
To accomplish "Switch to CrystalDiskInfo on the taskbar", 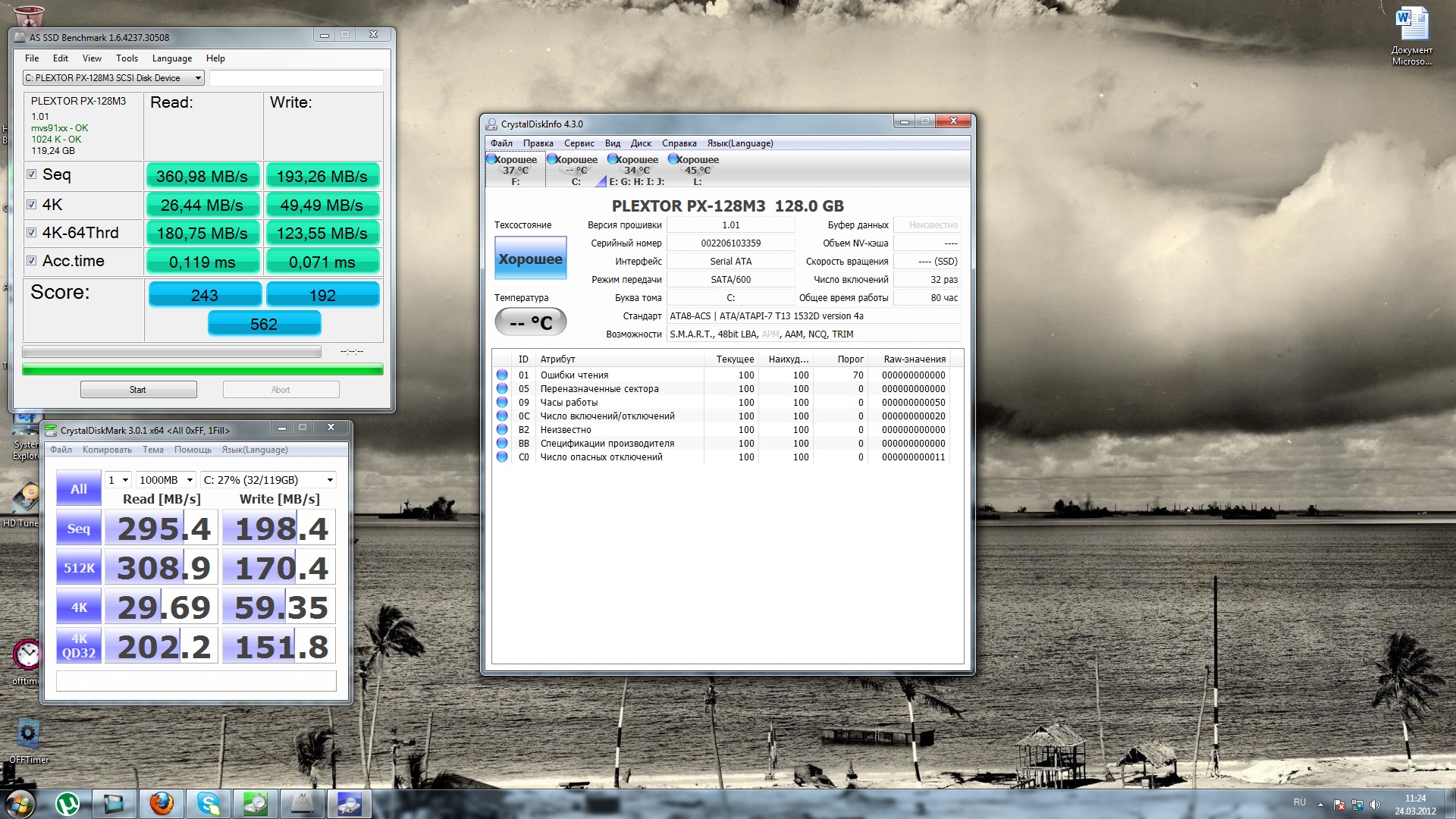I will (350, 804).
